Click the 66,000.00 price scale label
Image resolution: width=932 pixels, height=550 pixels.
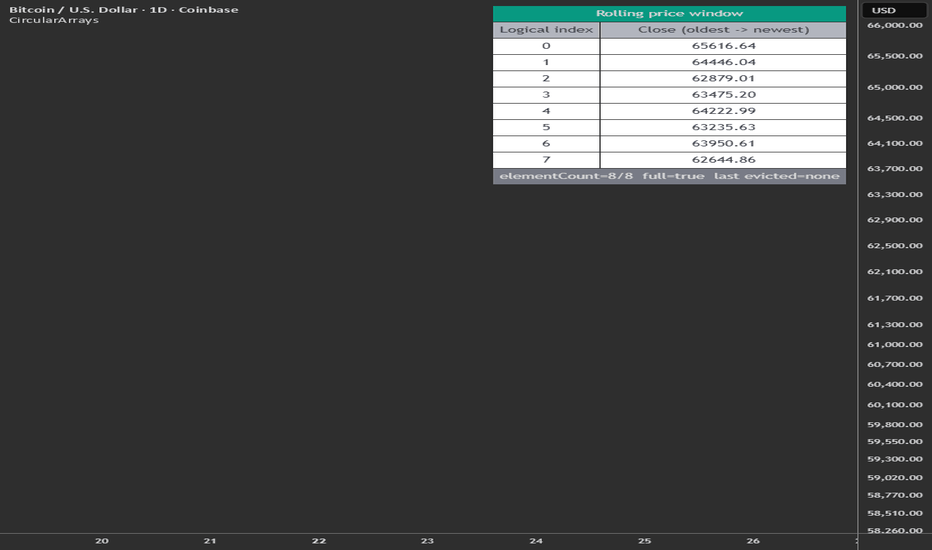pos(895,26)
